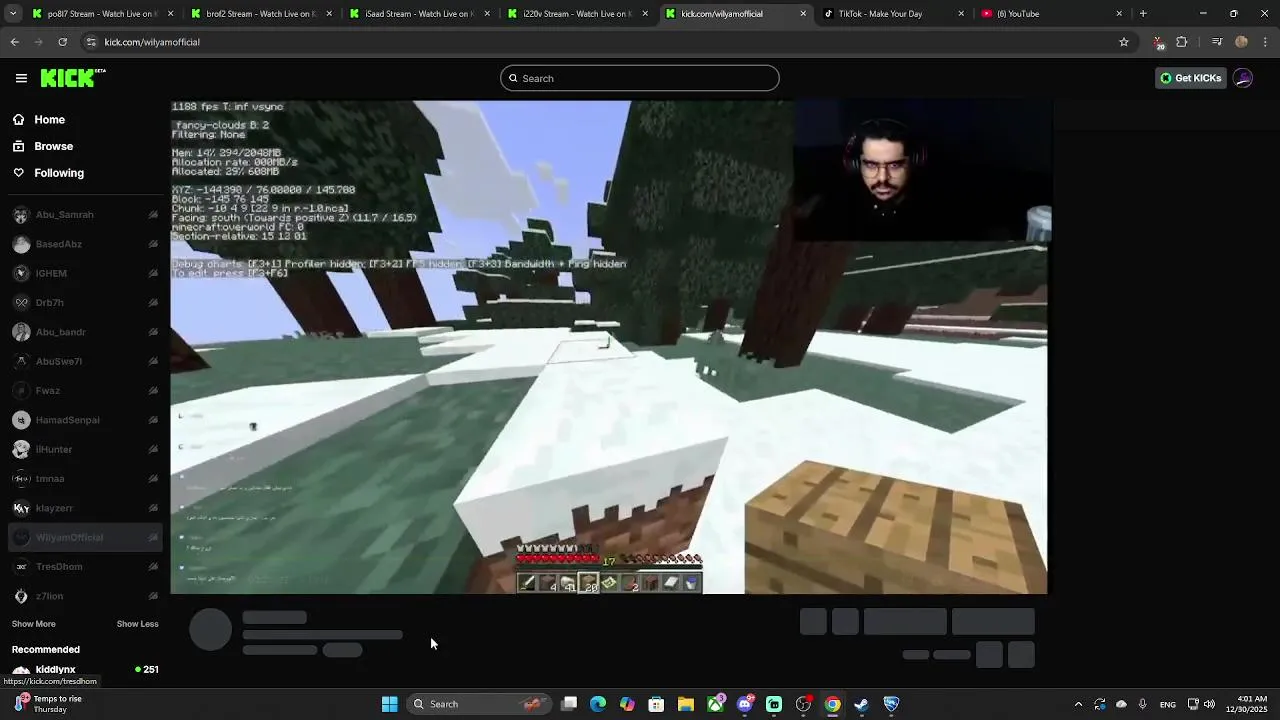Click ilHunter avatar in sidebar
The height and width of the screenshot is (720, 1280).
click(x=21, y=449)
